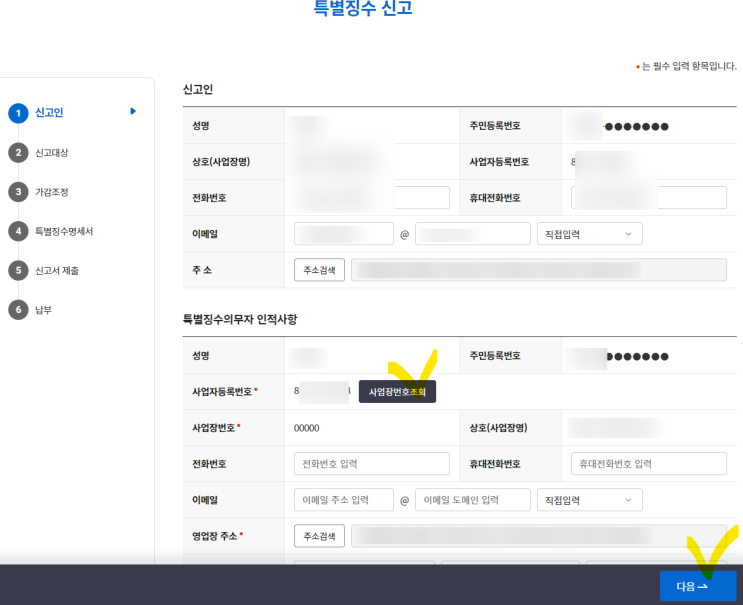Click the 신고인 주소 address field
Image resolution: width=743 pixels, height=605 pixels.
(539, 270)
